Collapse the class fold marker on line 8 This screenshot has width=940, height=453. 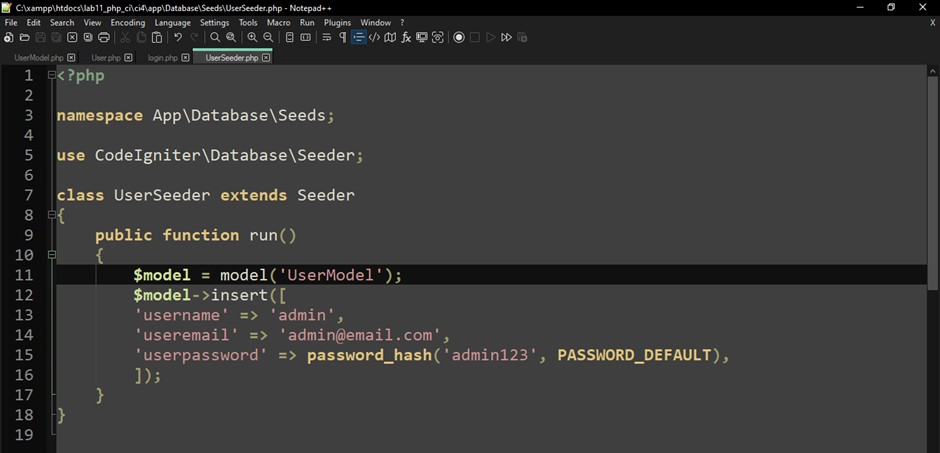[52, 215]
